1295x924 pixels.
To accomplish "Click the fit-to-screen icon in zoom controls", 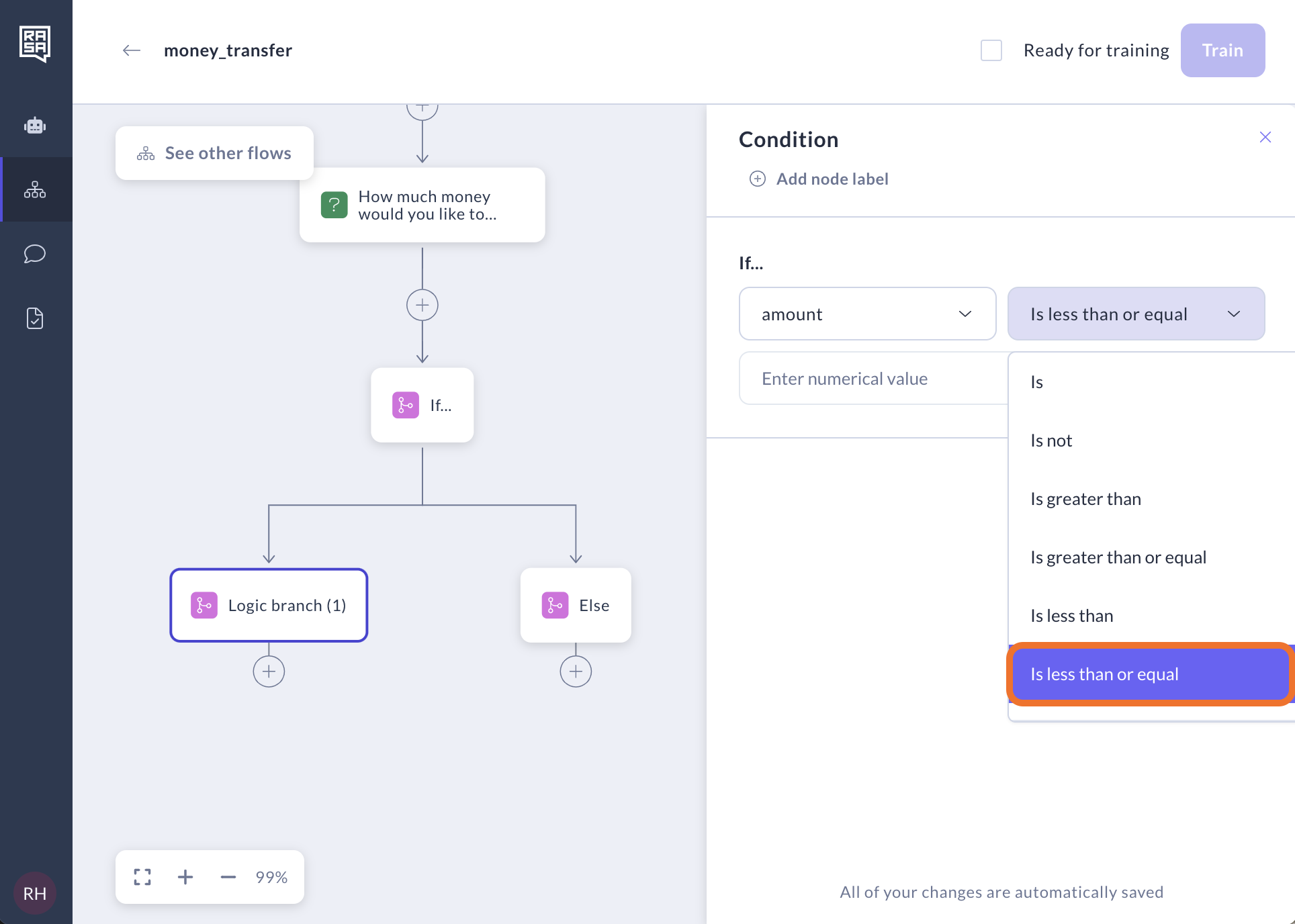I will coord(142,877).
